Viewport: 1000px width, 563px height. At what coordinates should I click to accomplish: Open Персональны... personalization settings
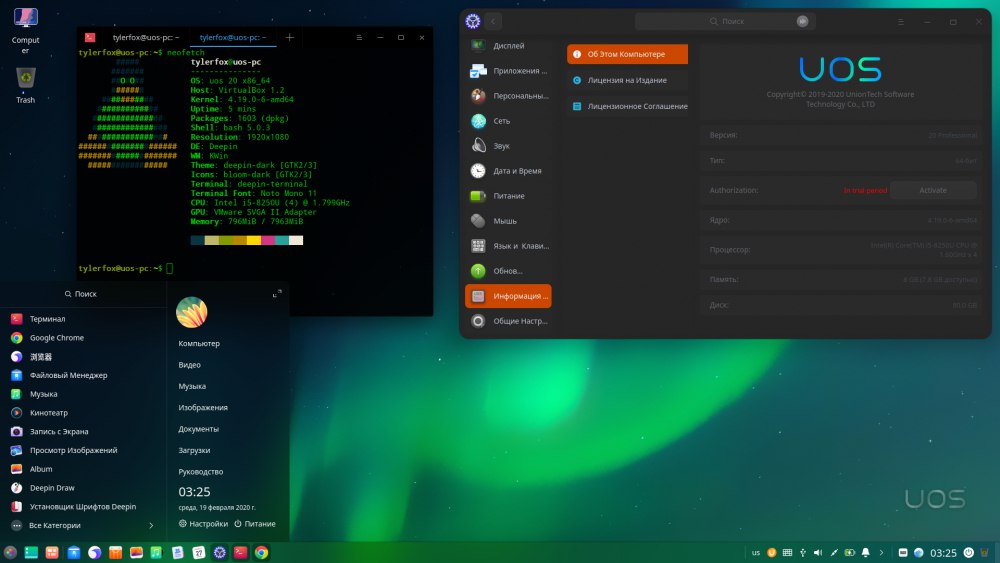pyautogui.click(x=508, y=96)
